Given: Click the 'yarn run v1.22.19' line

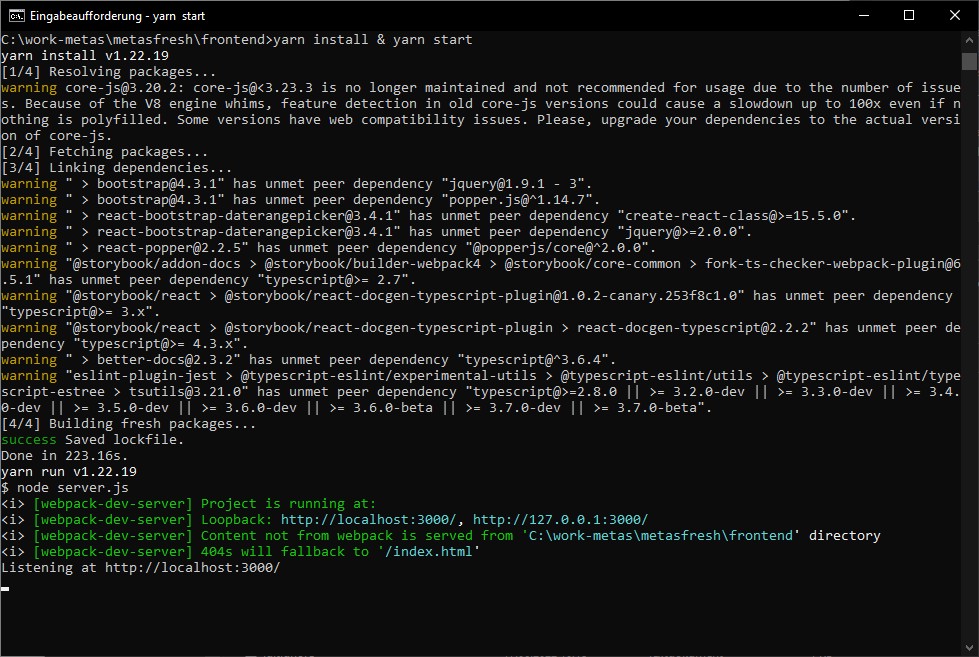Looking at the screenshot, I should (x=69, y=472).
